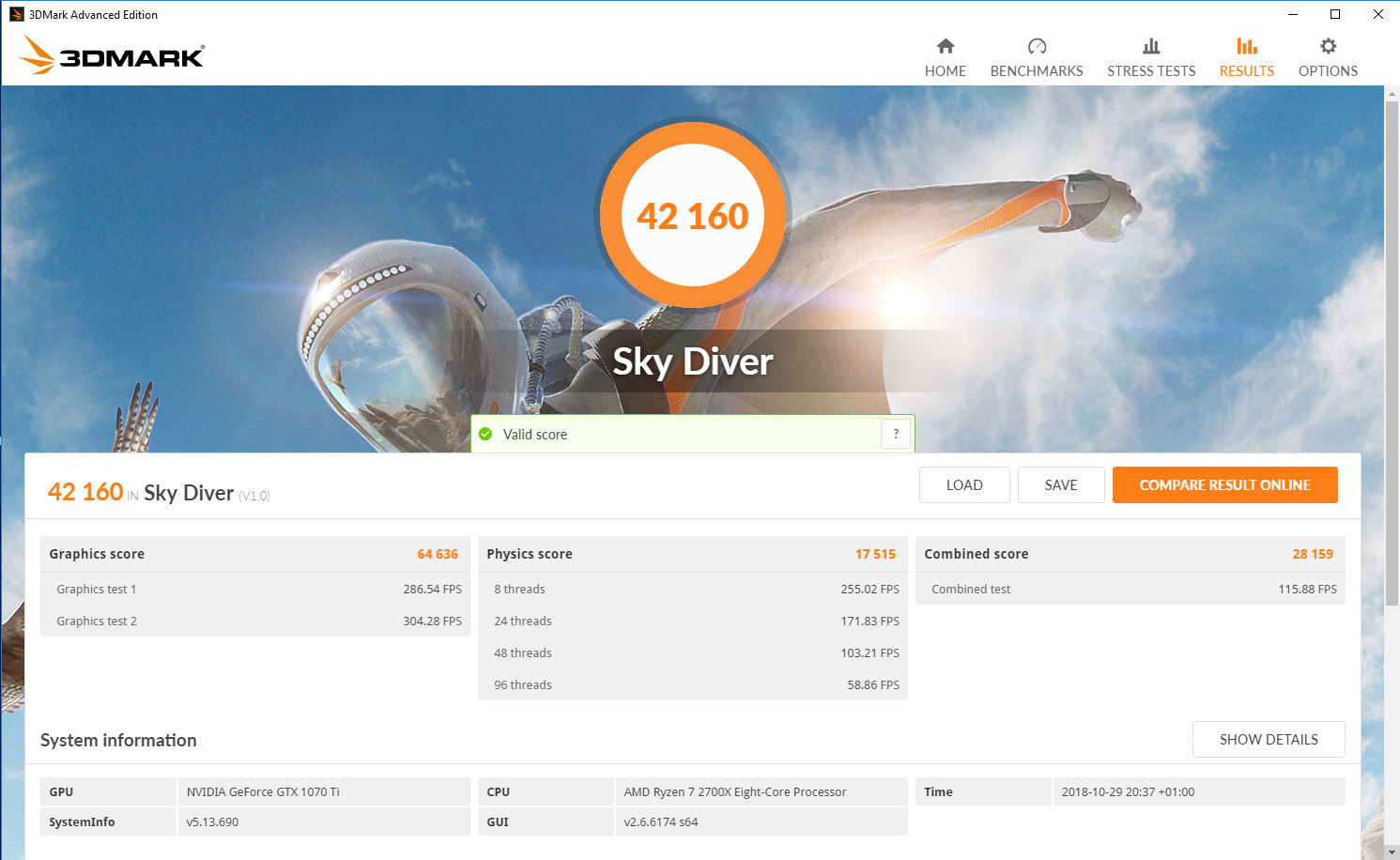Click the scrollbar down arrow
The image size is (1400, 860).
(1392, 852)
